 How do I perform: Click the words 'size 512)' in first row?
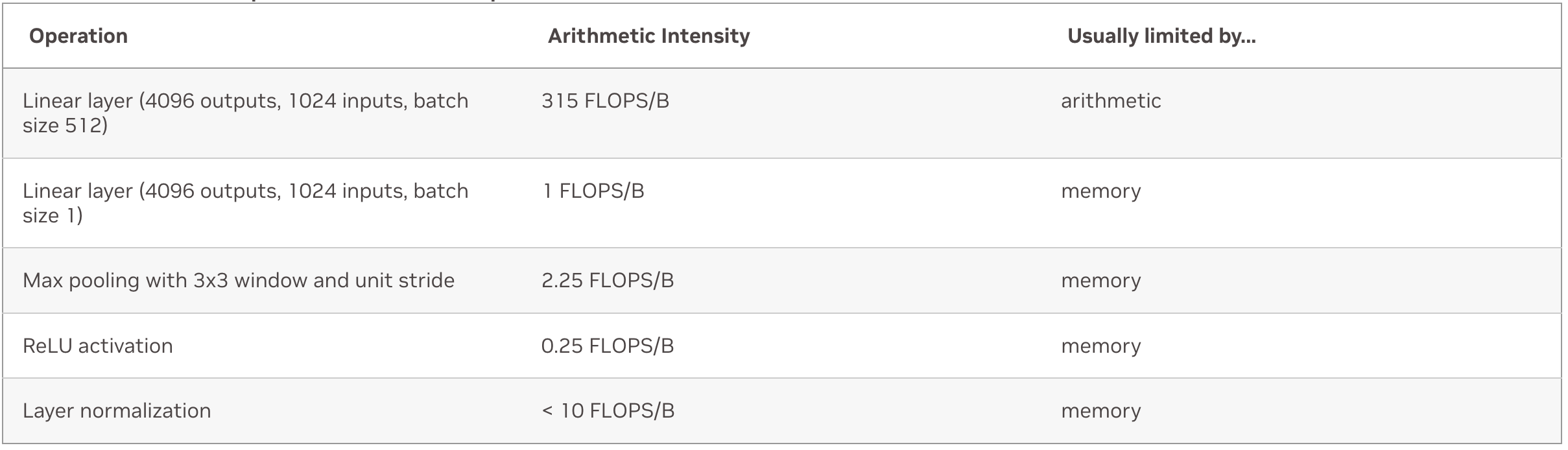coord(65,125)
